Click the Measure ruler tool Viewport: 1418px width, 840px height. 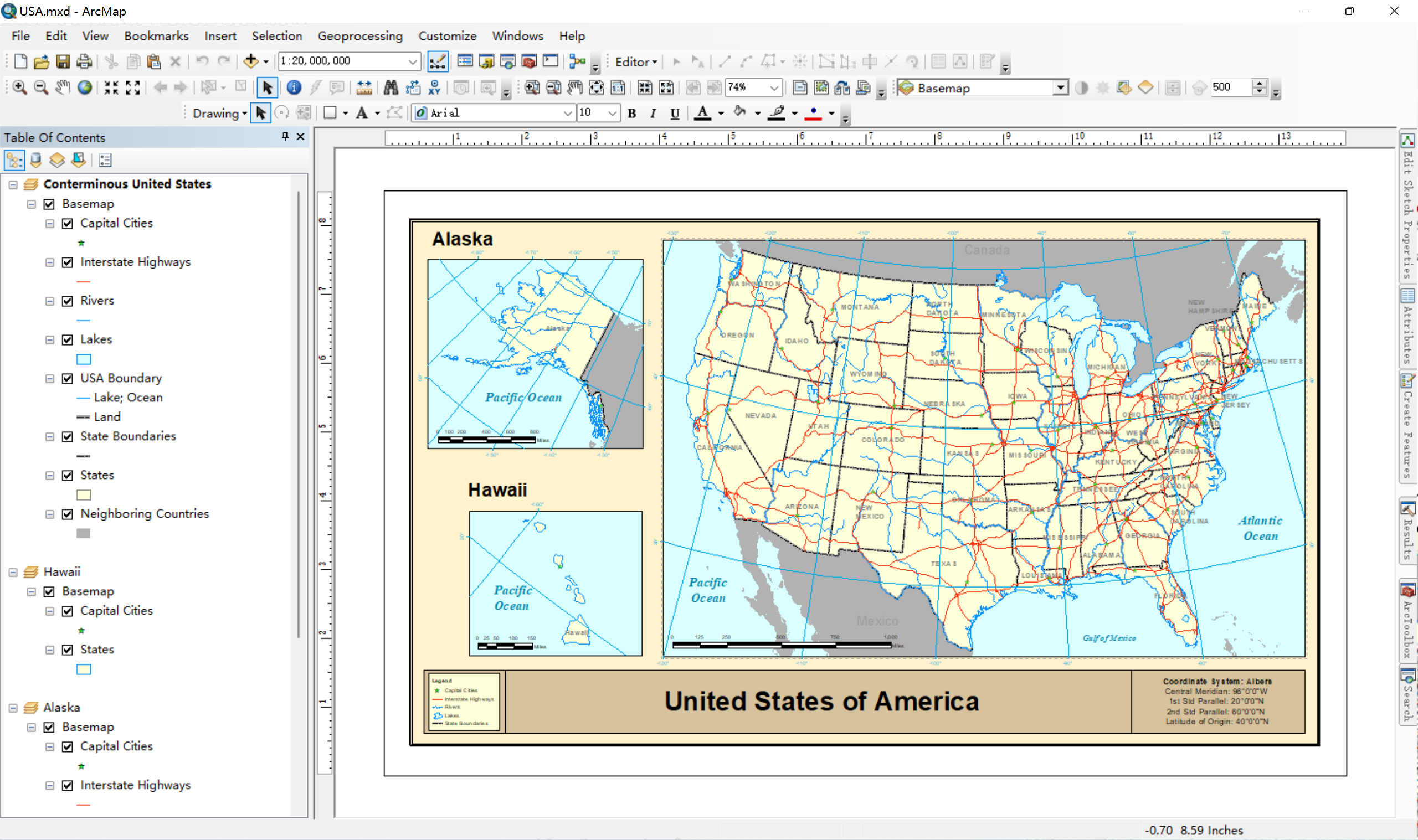click(x=364, y=87)
